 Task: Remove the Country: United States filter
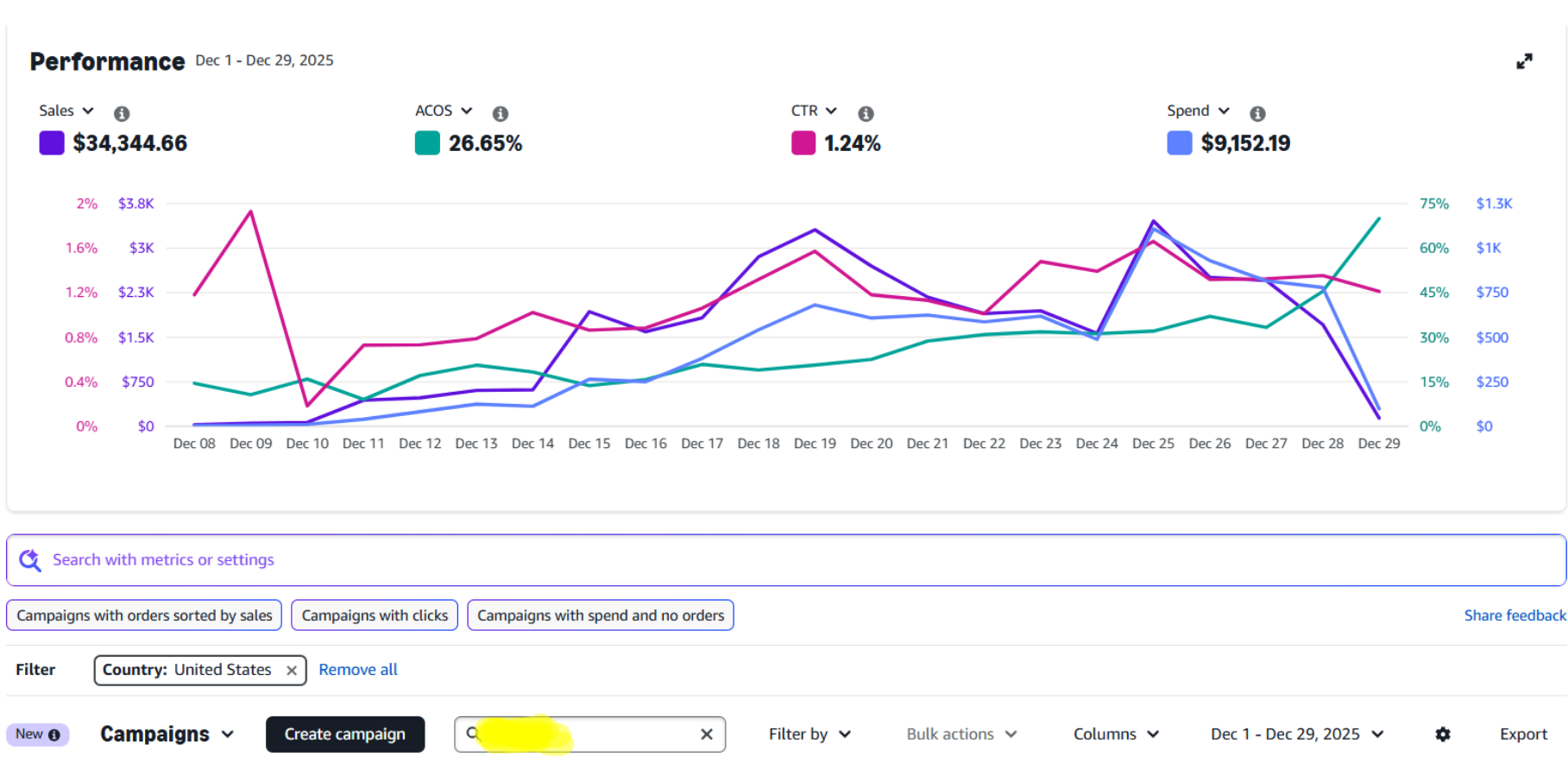(292, 671)
